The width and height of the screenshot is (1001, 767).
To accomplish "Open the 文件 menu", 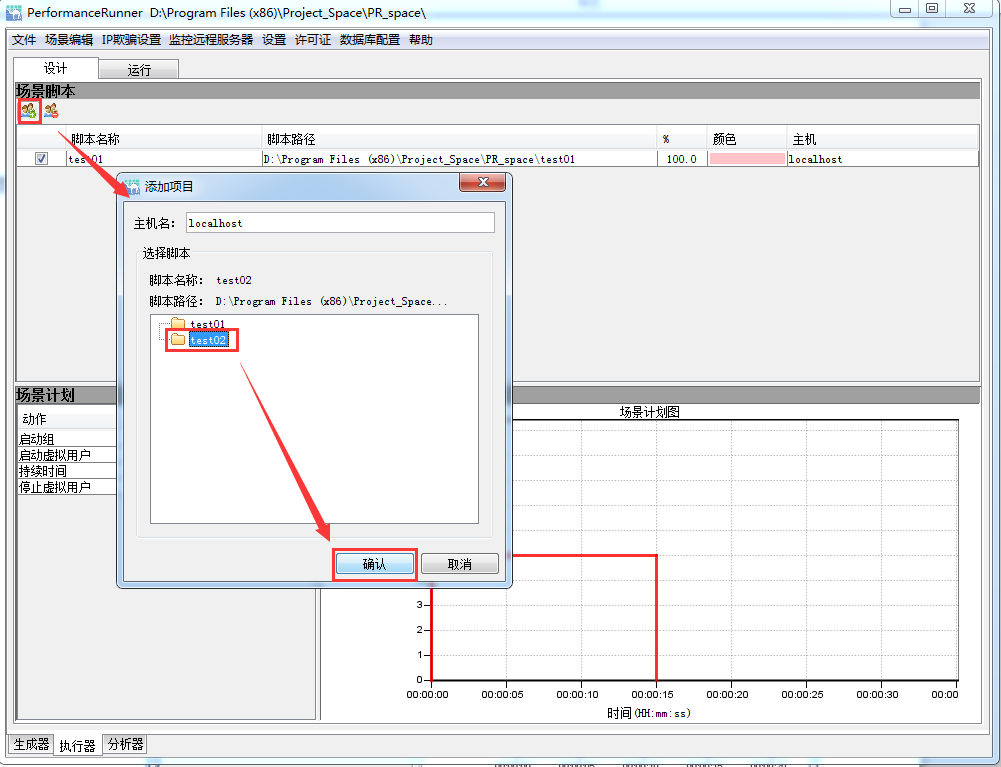I will [x=24, y=40].
